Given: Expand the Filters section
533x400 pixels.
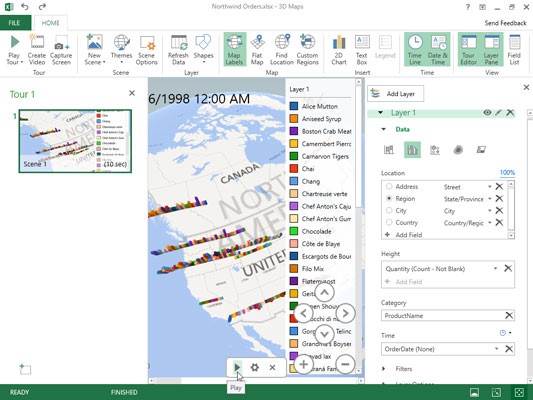Looking at the screenshot, I should click(384, 369).
